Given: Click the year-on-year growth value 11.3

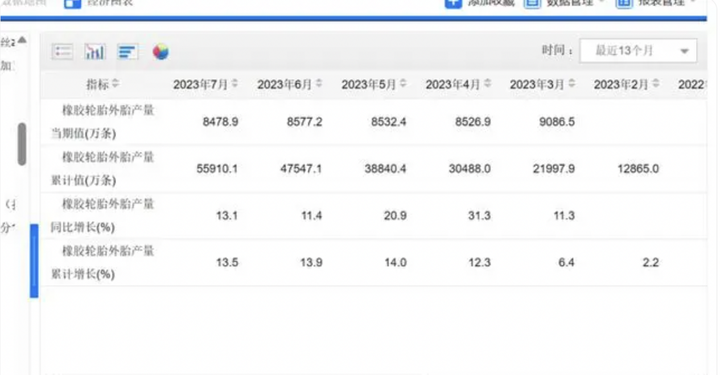Looking at the screenshot, I should (564, 216).
